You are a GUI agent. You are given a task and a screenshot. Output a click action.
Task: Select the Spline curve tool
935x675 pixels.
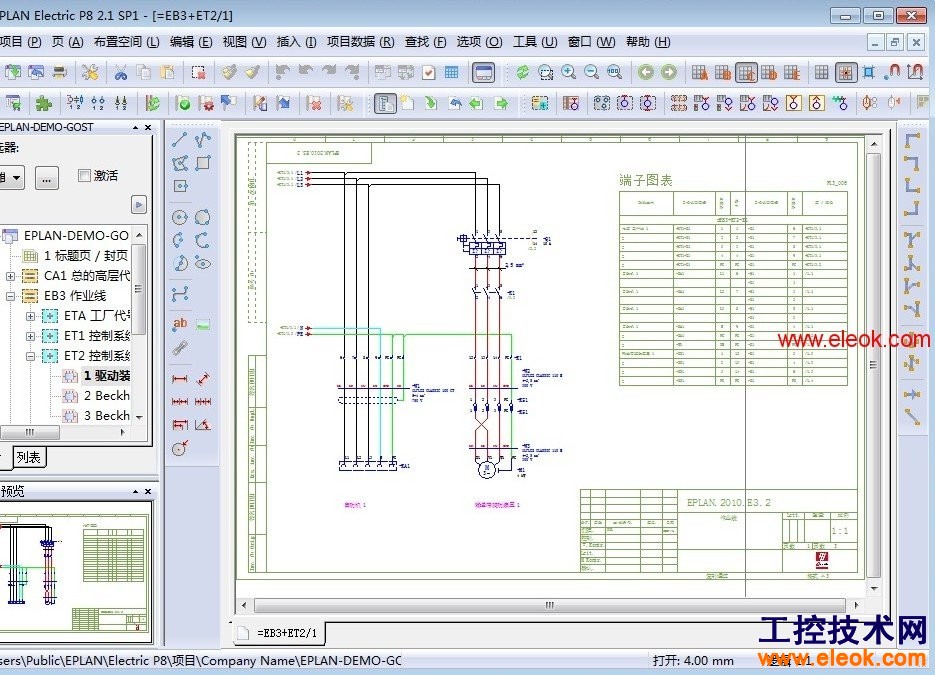(179, 294)
